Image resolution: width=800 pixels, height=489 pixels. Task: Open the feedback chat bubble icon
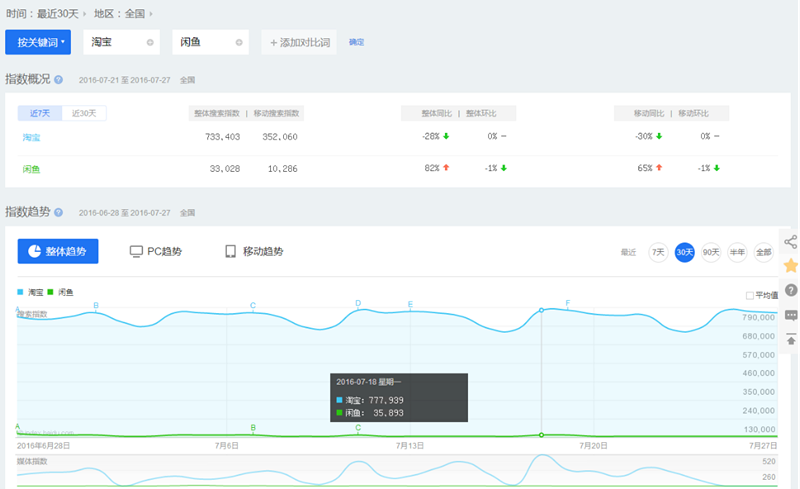pos(790,315)
